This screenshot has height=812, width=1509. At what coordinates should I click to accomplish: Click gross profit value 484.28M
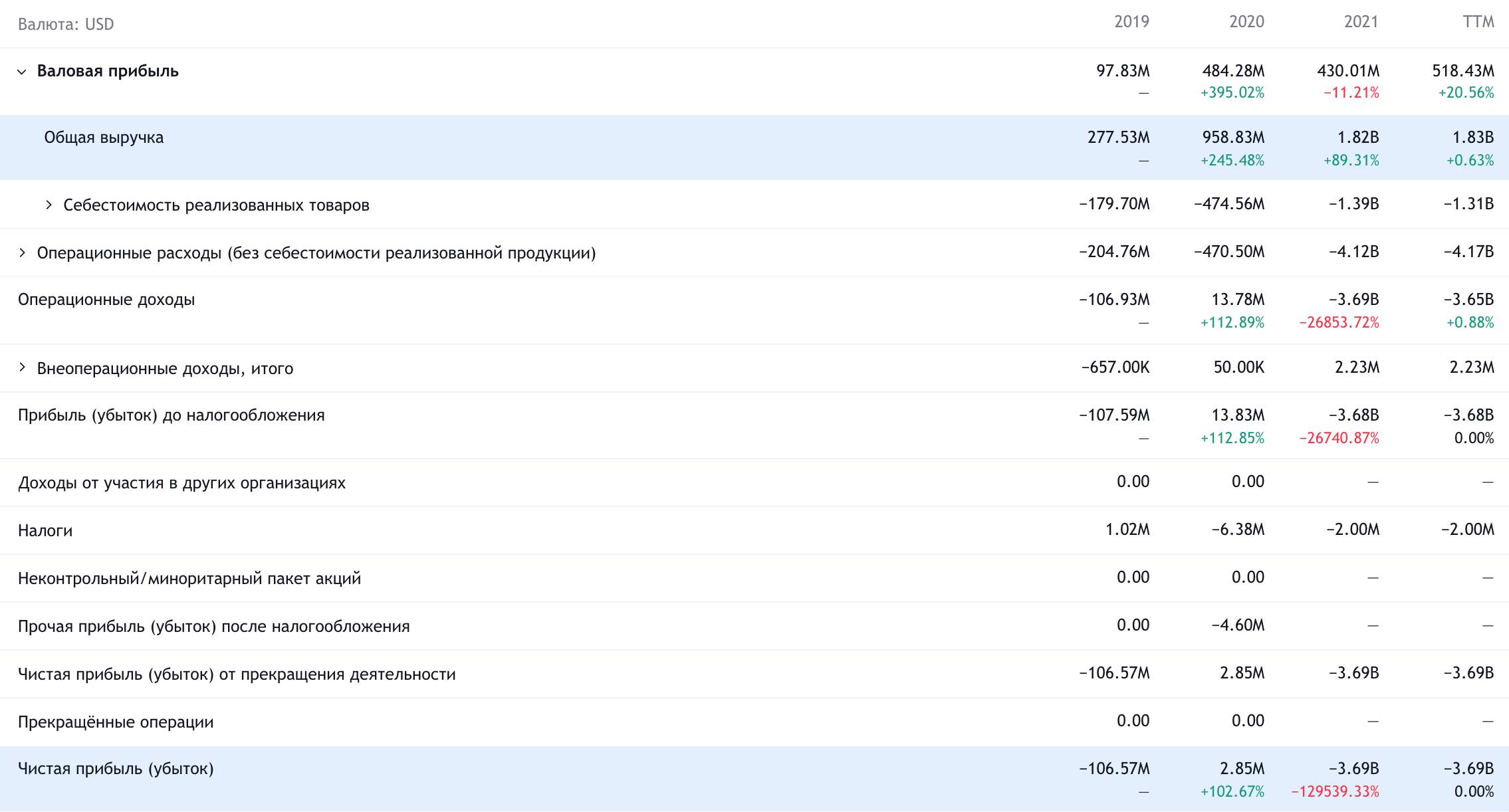click(x=1233, y=71)
